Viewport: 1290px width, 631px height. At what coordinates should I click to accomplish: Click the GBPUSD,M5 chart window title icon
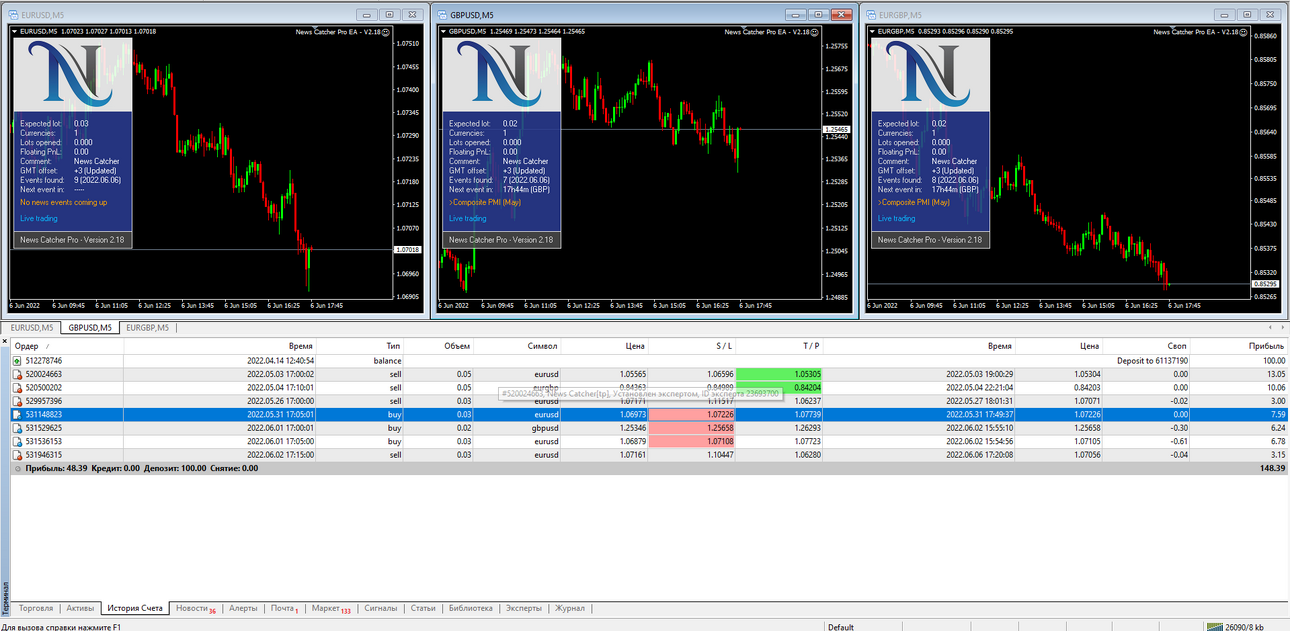[x=442, y=15]
